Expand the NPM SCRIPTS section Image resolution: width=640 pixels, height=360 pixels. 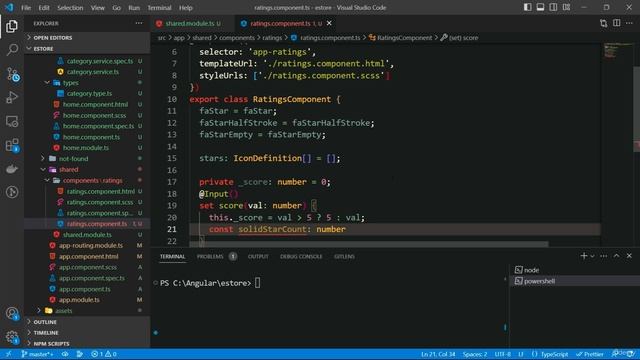[87, 344]
